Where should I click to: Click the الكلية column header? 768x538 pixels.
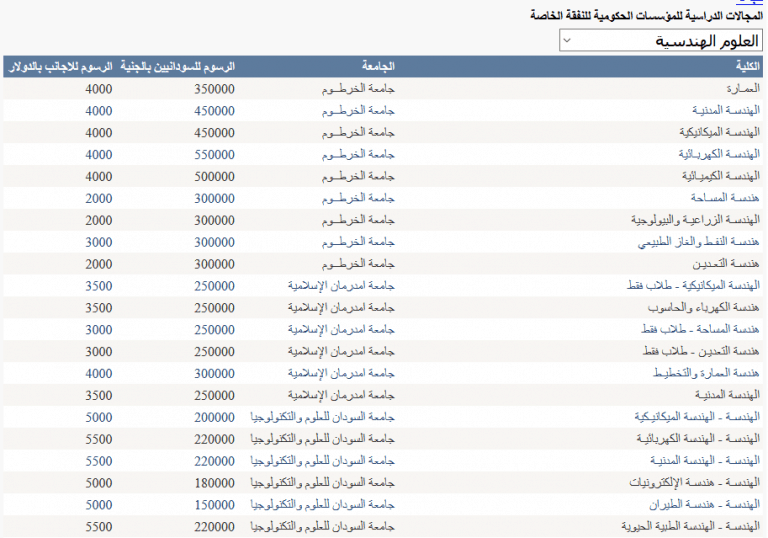747,66
